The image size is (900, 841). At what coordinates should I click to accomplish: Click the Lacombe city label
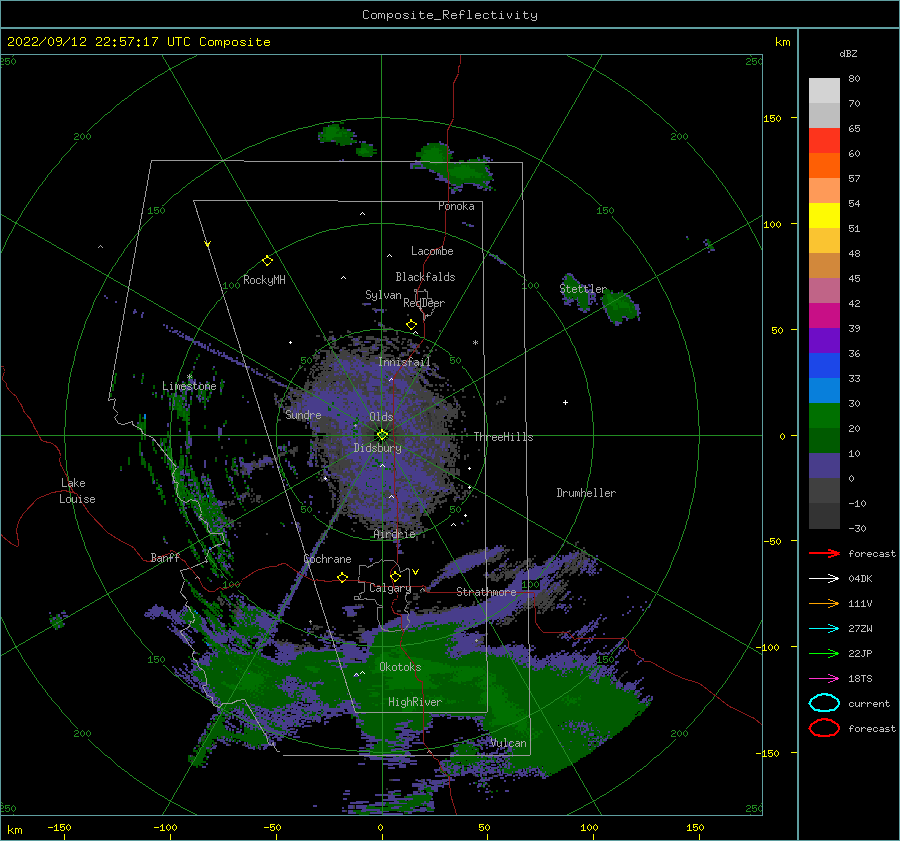[x=432, y=251]
